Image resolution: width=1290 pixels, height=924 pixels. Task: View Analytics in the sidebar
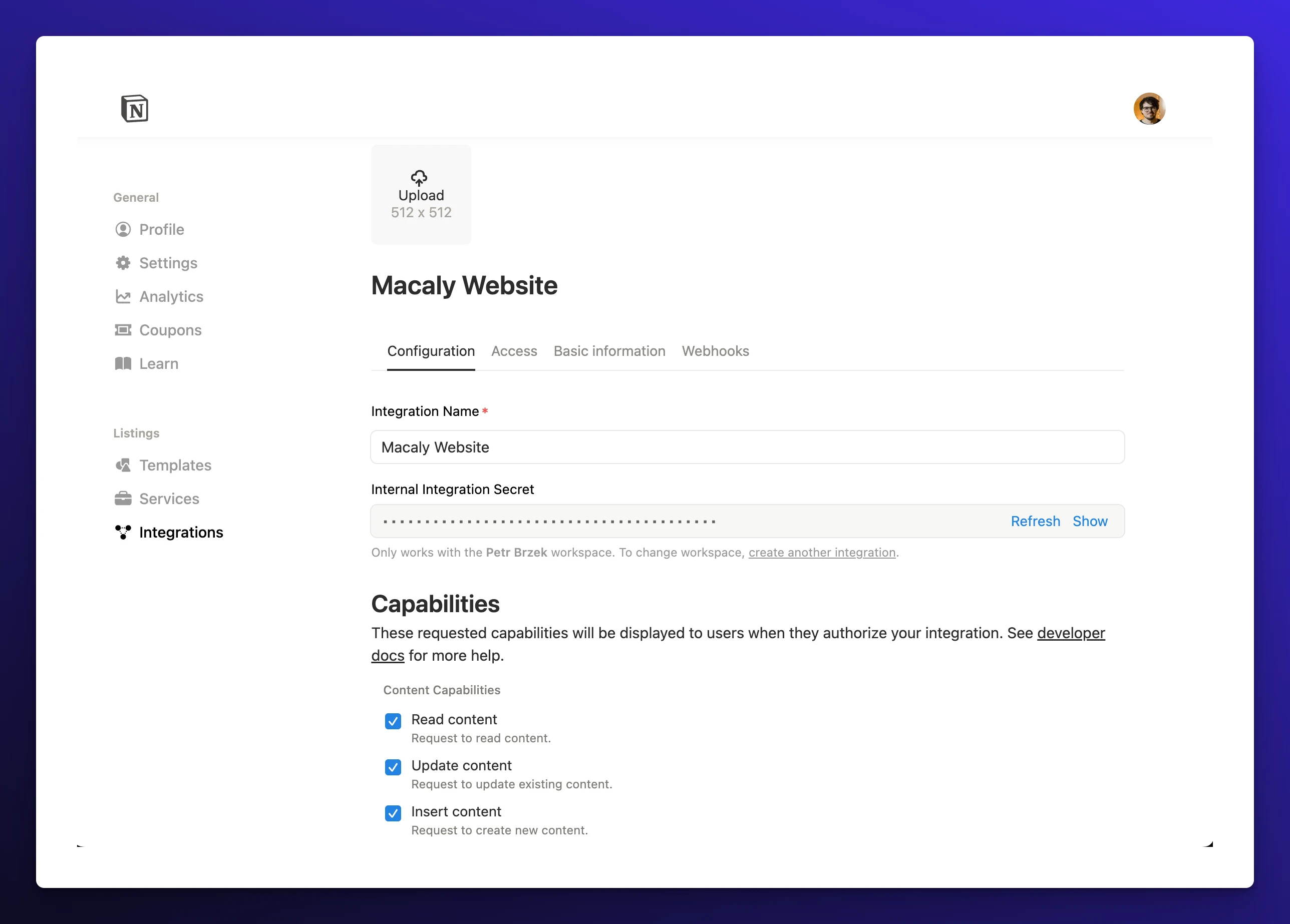click(x=171, y=296)
